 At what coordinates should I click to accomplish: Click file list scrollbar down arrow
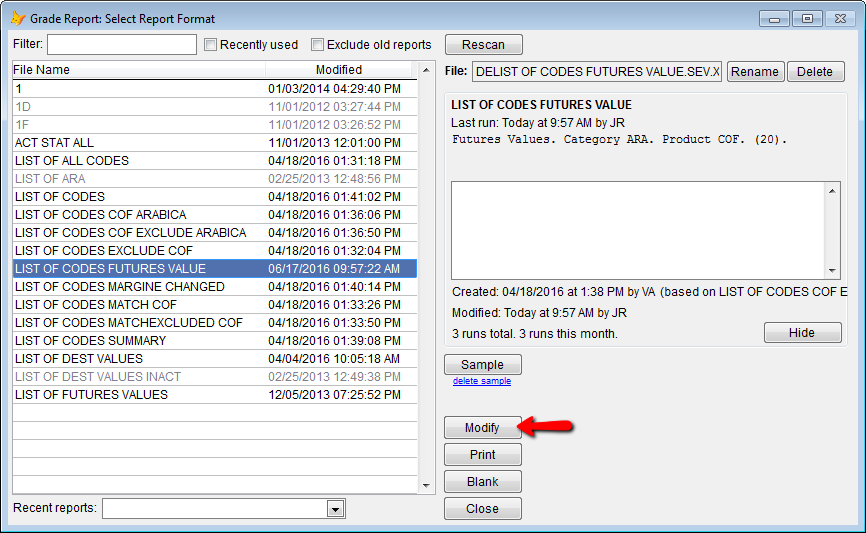click(x=426, y=485)
